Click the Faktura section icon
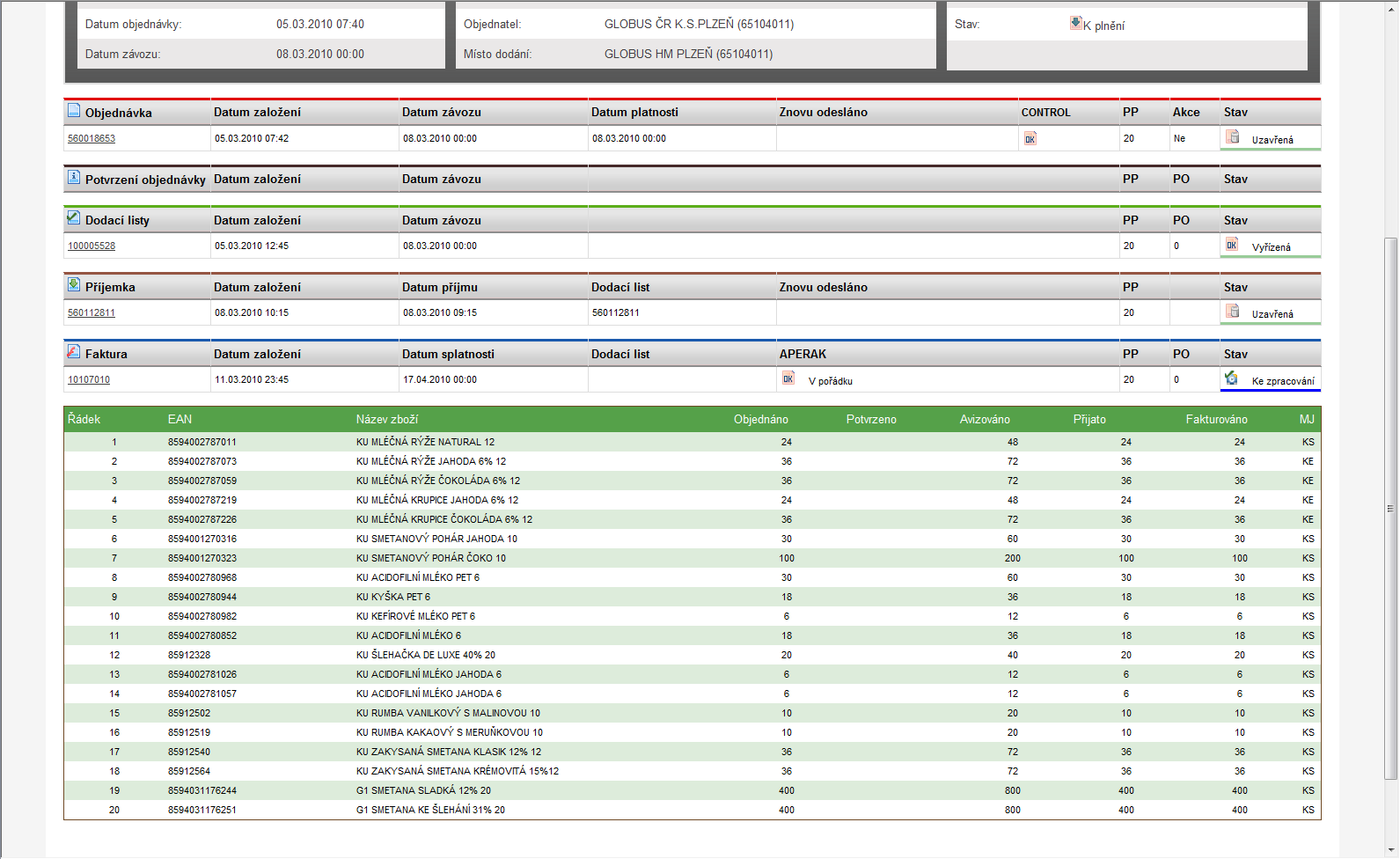The width and height of the screenshot is (1400, 859). pos(74,352)
